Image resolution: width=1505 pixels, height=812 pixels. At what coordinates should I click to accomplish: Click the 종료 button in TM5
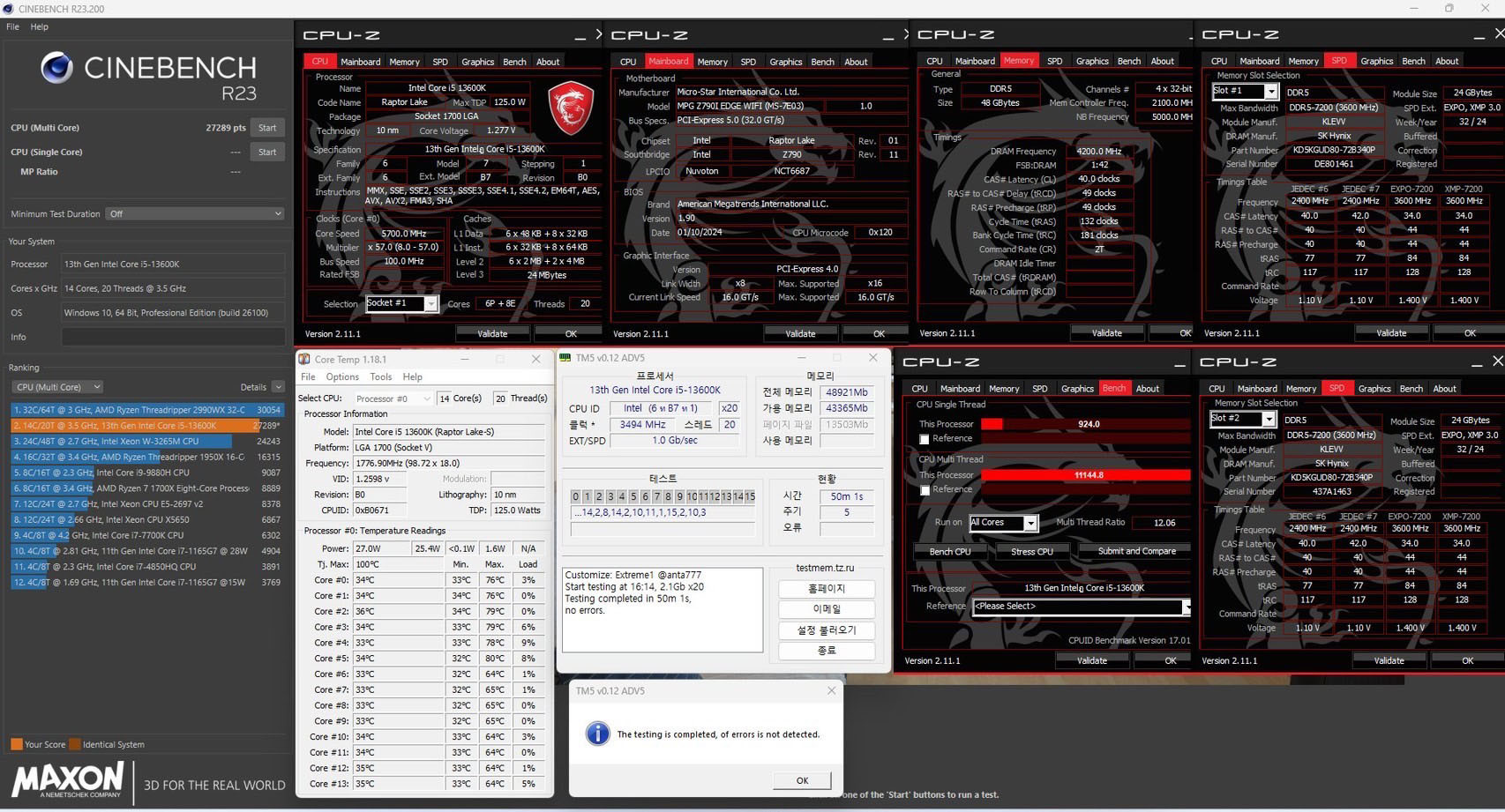click(827, 651)
